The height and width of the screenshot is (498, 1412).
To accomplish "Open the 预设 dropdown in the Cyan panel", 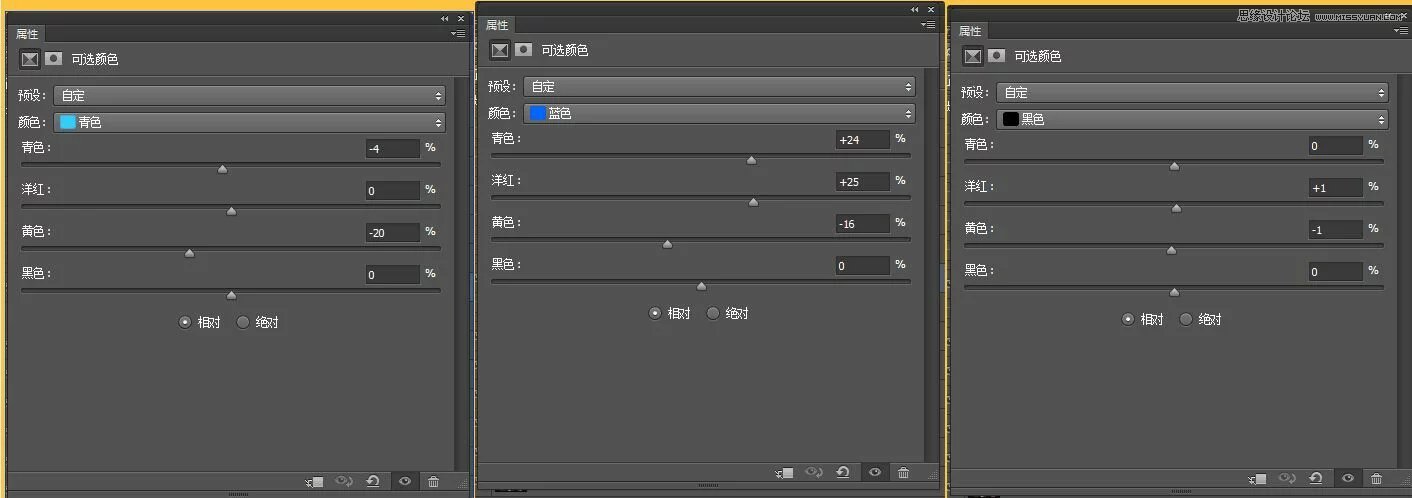I will [249, 96].
